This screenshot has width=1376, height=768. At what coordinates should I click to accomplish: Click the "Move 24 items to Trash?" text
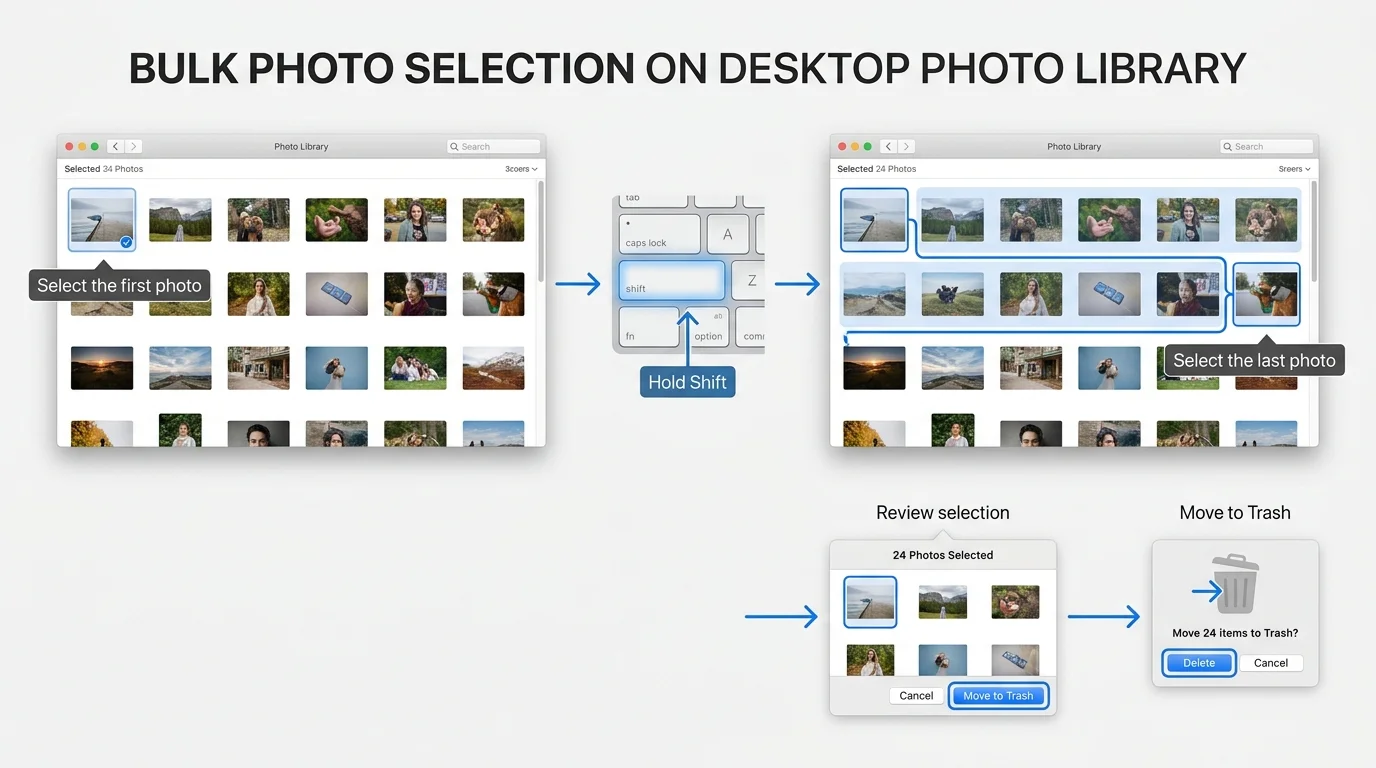[x=1235, y=633]
